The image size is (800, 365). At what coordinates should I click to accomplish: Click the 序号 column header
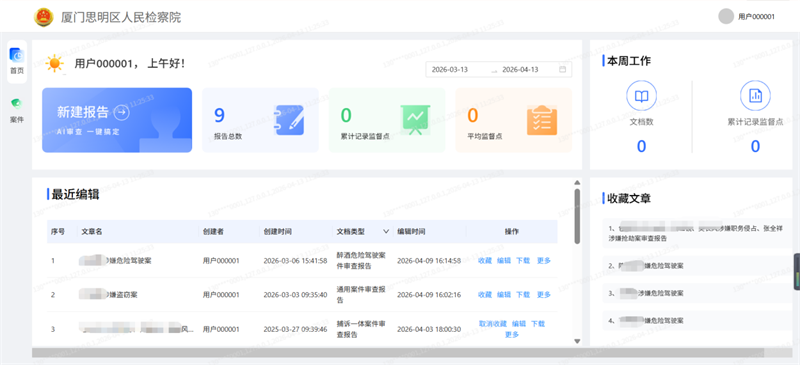coord(58,231)
